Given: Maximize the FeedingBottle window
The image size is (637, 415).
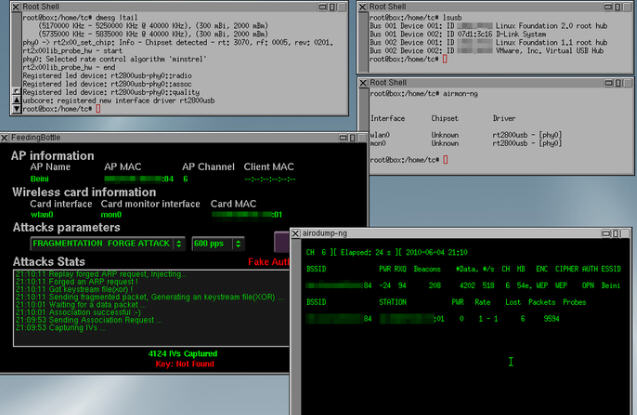Looking at the screenshot, I should pos(352,138).
